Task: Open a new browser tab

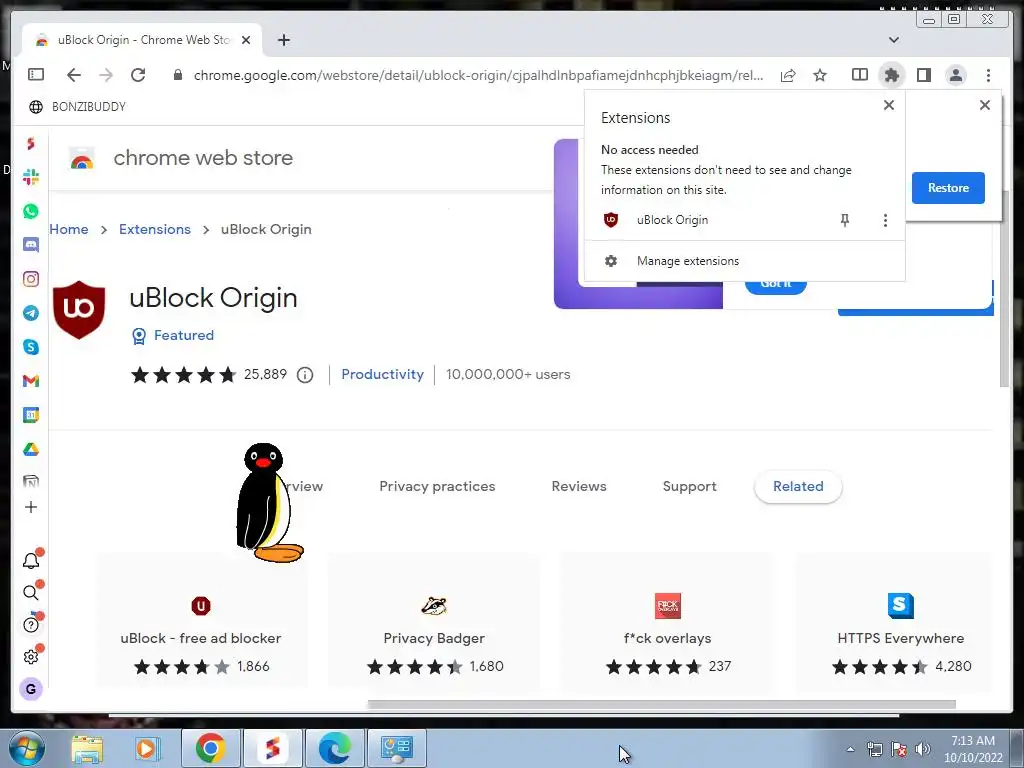Action: [283, 40]
